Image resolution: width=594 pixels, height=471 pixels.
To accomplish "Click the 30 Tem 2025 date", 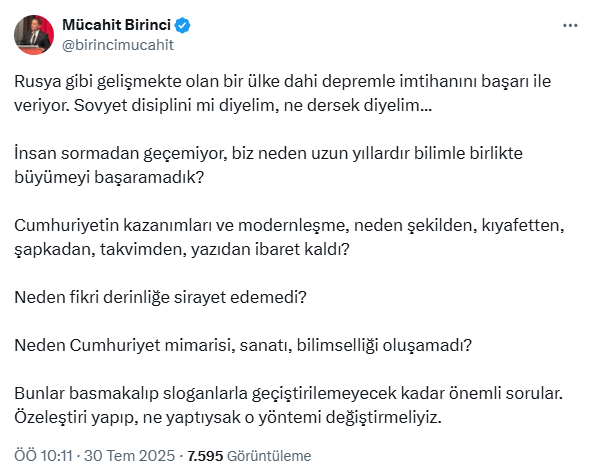I will (129, 455).
